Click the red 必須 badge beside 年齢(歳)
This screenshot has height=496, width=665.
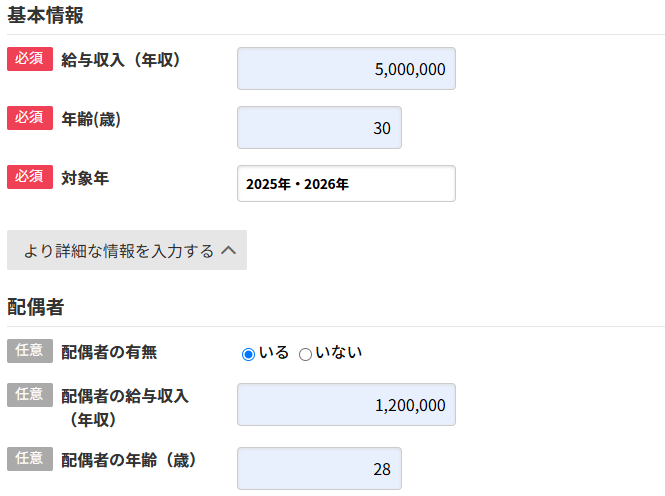tap(29, 118)
